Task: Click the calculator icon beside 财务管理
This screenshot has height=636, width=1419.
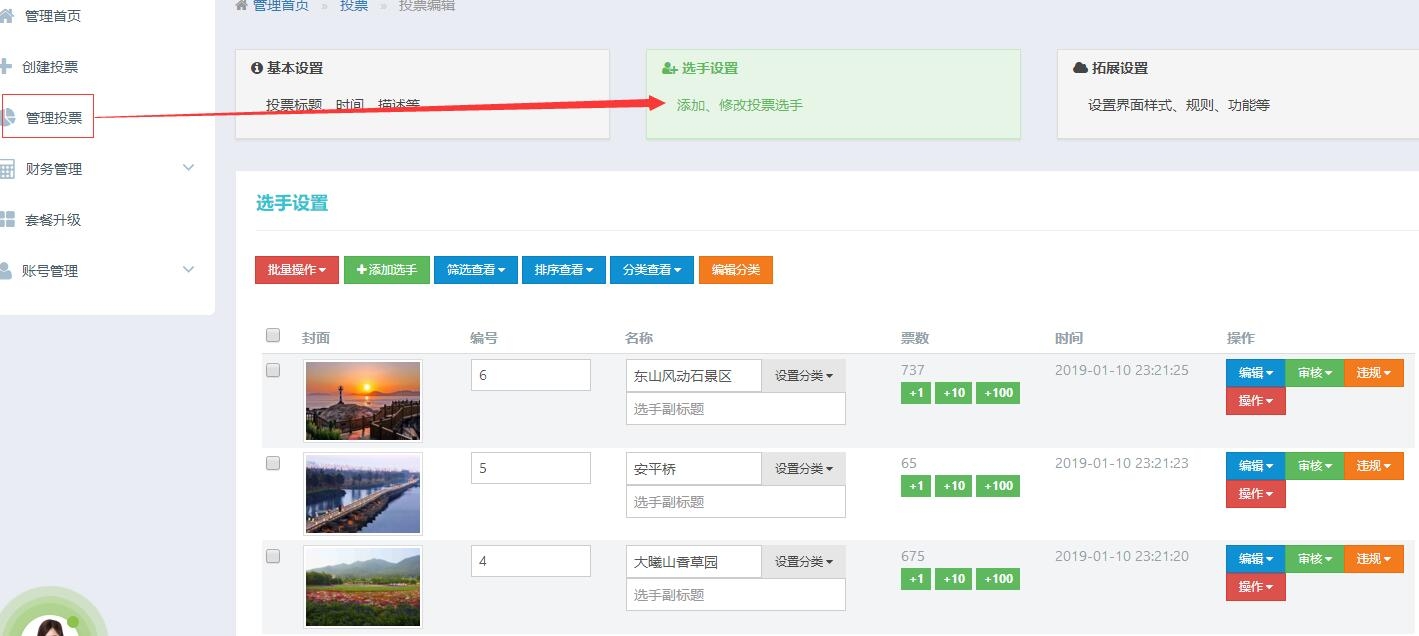Action: [x=7, y=169]
